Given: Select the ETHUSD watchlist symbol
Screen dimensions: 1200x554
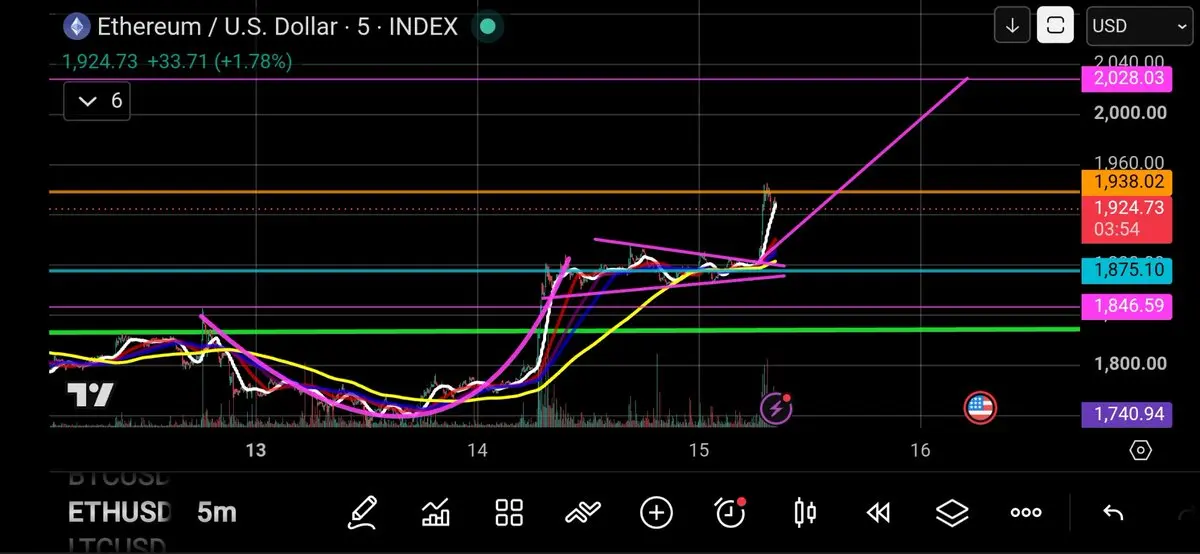Looking at the screenshot, I should pyautogui.click(x=118, y=513).
